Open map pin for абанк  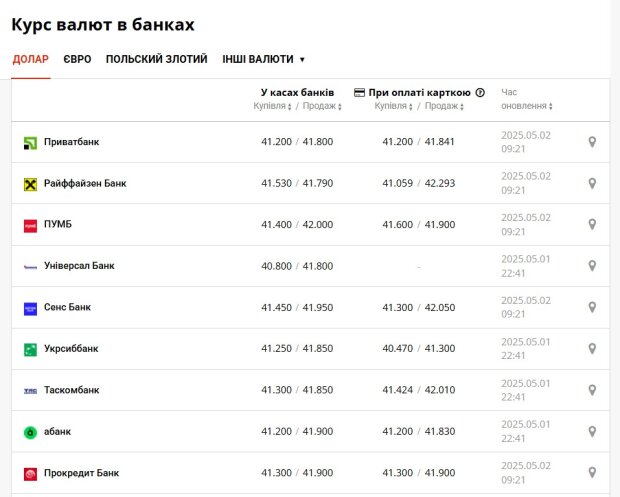point(592,431)
